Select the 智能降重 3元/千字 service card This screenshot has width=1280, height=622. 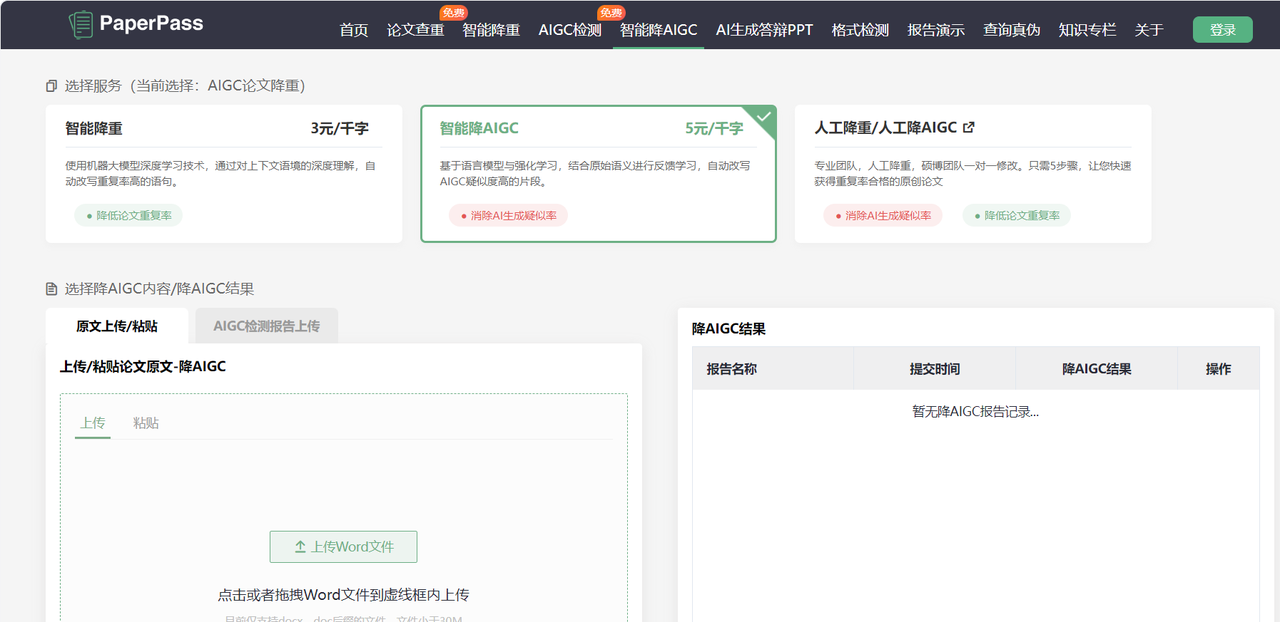pyautogui.click(x=224, y=174)
